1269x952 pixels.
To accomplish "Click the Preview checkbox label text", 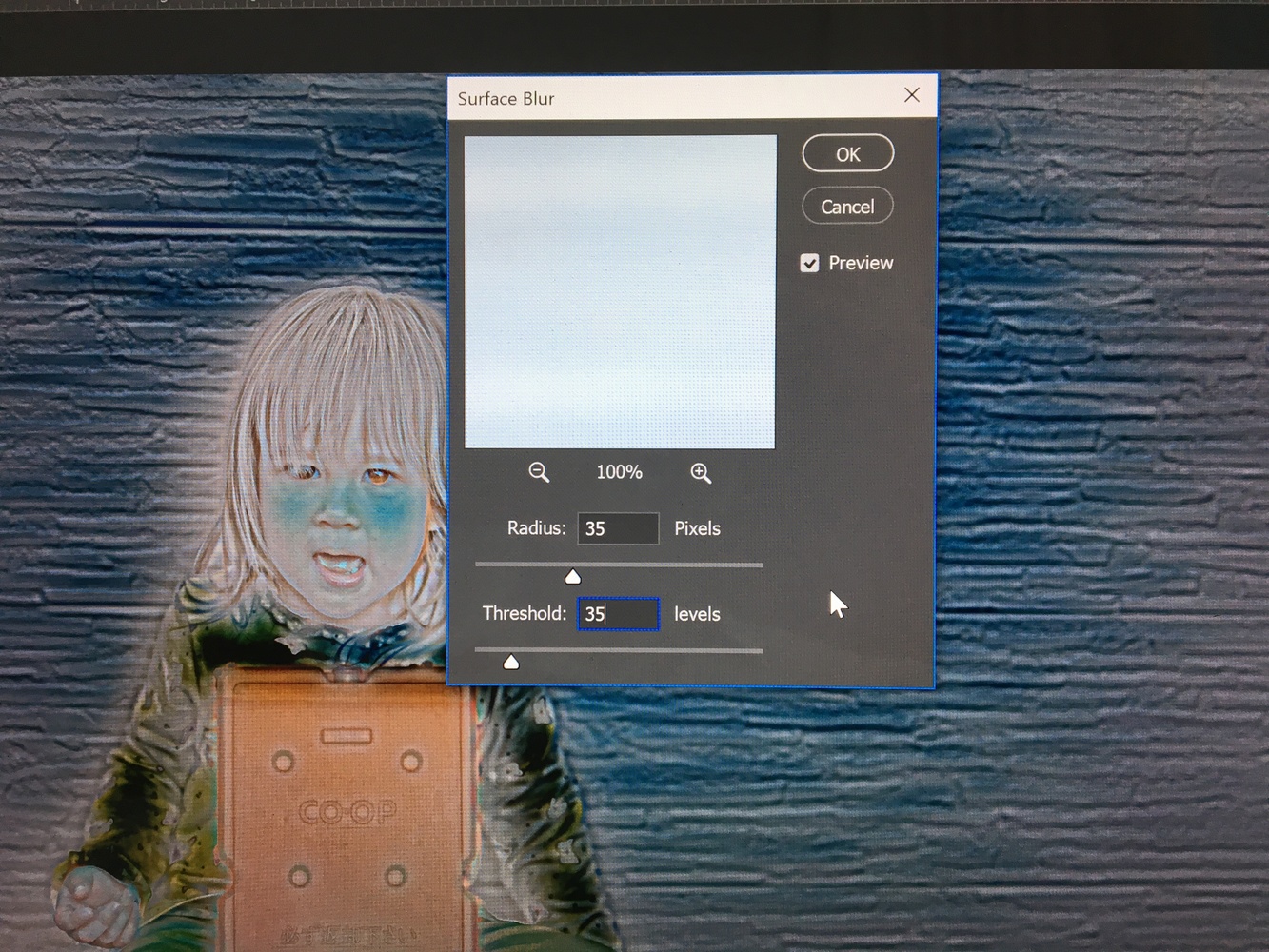I will point(861,264).
